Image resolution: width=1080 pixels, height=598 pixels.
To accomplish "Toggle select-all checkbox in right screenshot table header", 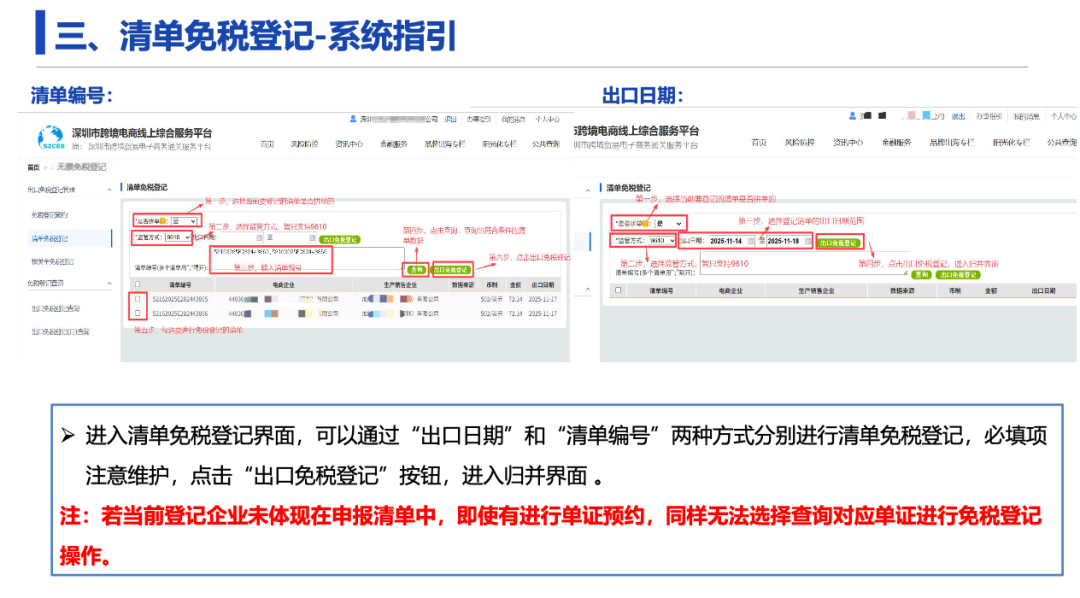I will click(x=618, y=291).
